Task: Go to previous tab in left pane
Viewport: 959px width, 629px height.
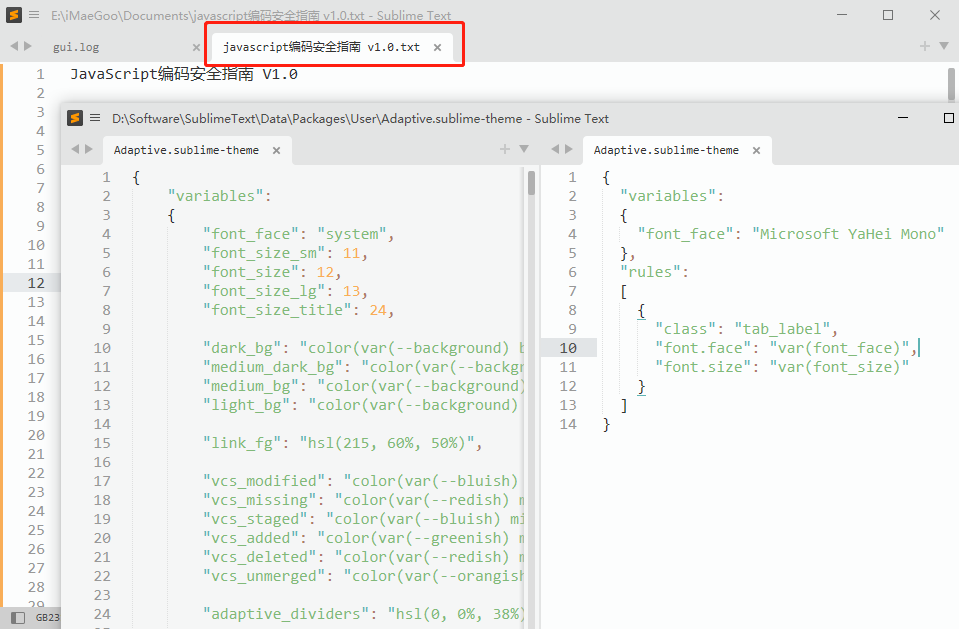Action: tap(75, 149)
